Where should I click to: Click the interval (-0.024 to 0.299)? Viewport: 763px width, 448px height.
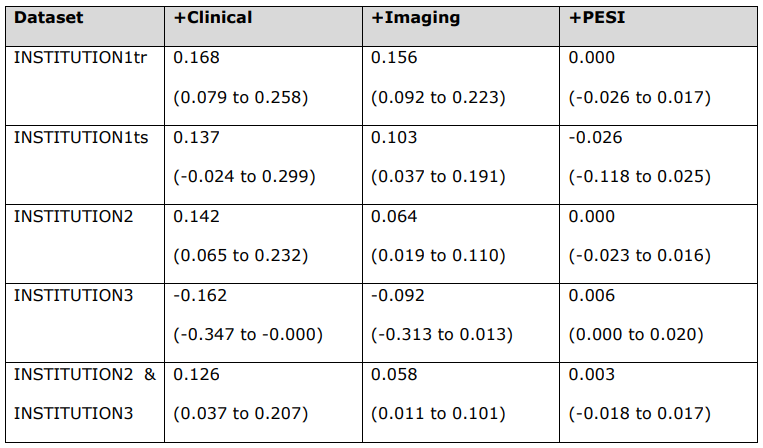tap(244, 176)
